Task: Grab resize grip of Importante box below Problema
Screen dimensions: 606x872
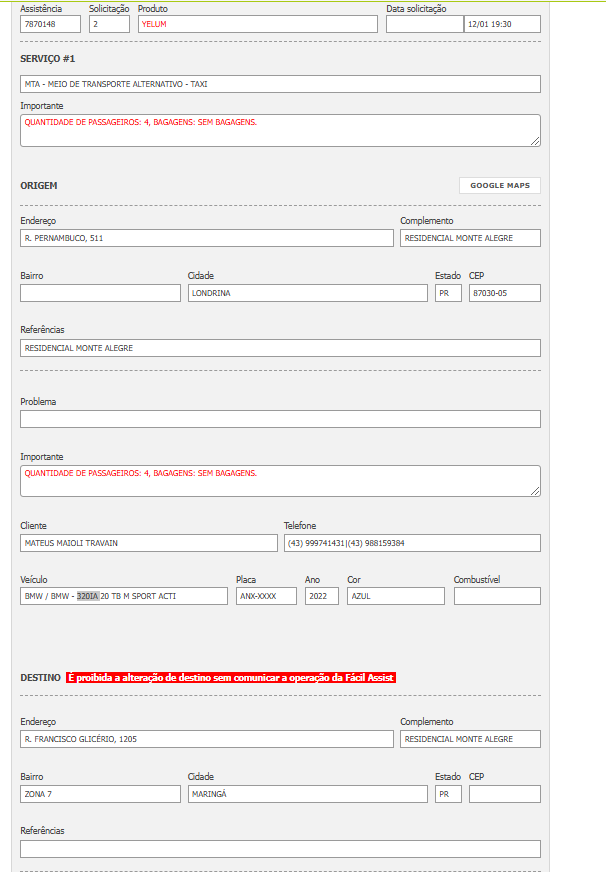Action: 535,491
